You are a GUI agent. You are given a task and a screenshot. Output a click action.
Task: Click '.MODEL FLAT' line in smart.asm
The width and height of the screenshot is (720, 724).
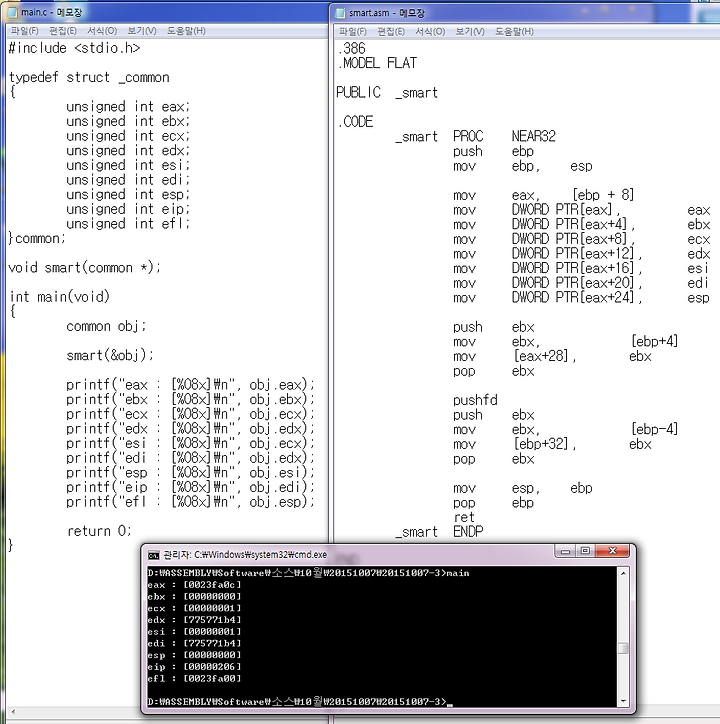pyautogui.click(x=377, y=63)
